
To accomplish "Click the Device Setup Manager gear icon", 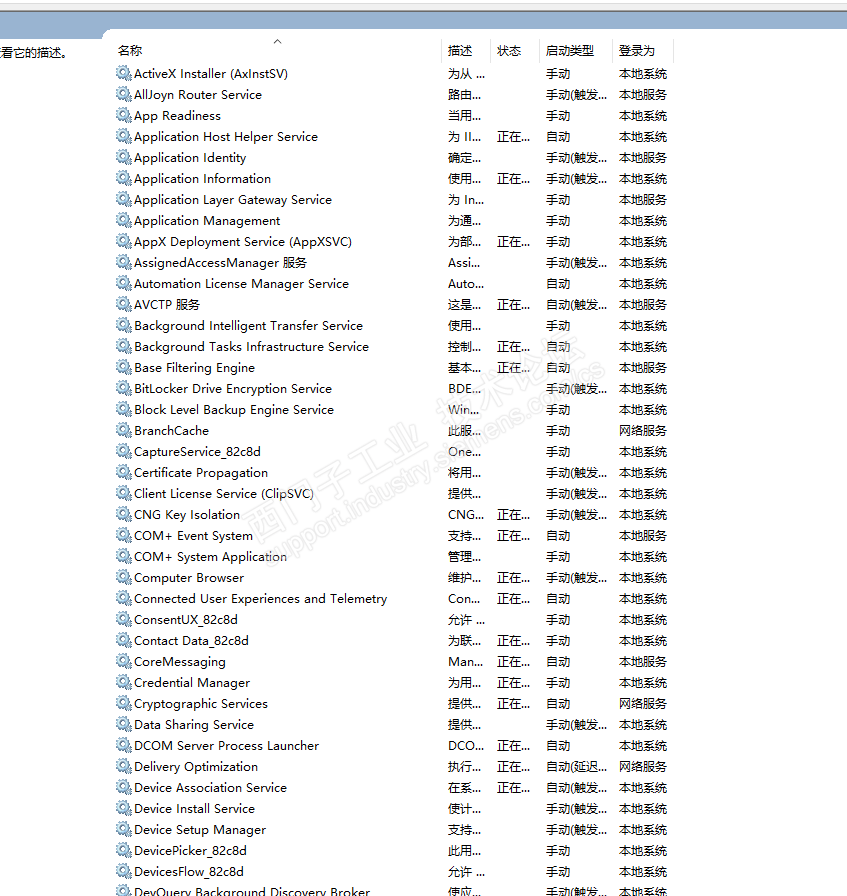I will coord(123,830).
